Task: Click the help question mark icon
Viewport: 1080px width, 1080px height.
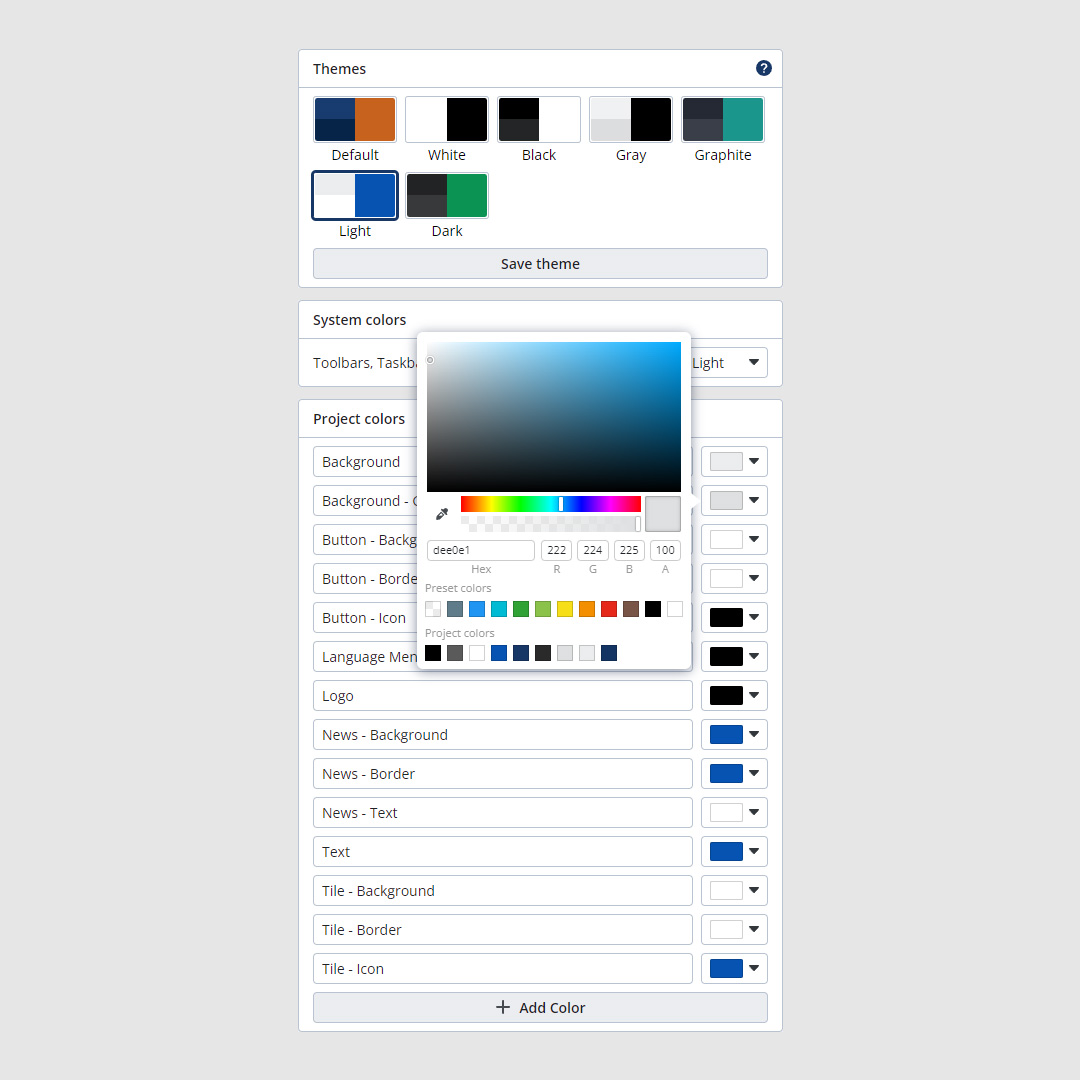Action: (764, 68)
